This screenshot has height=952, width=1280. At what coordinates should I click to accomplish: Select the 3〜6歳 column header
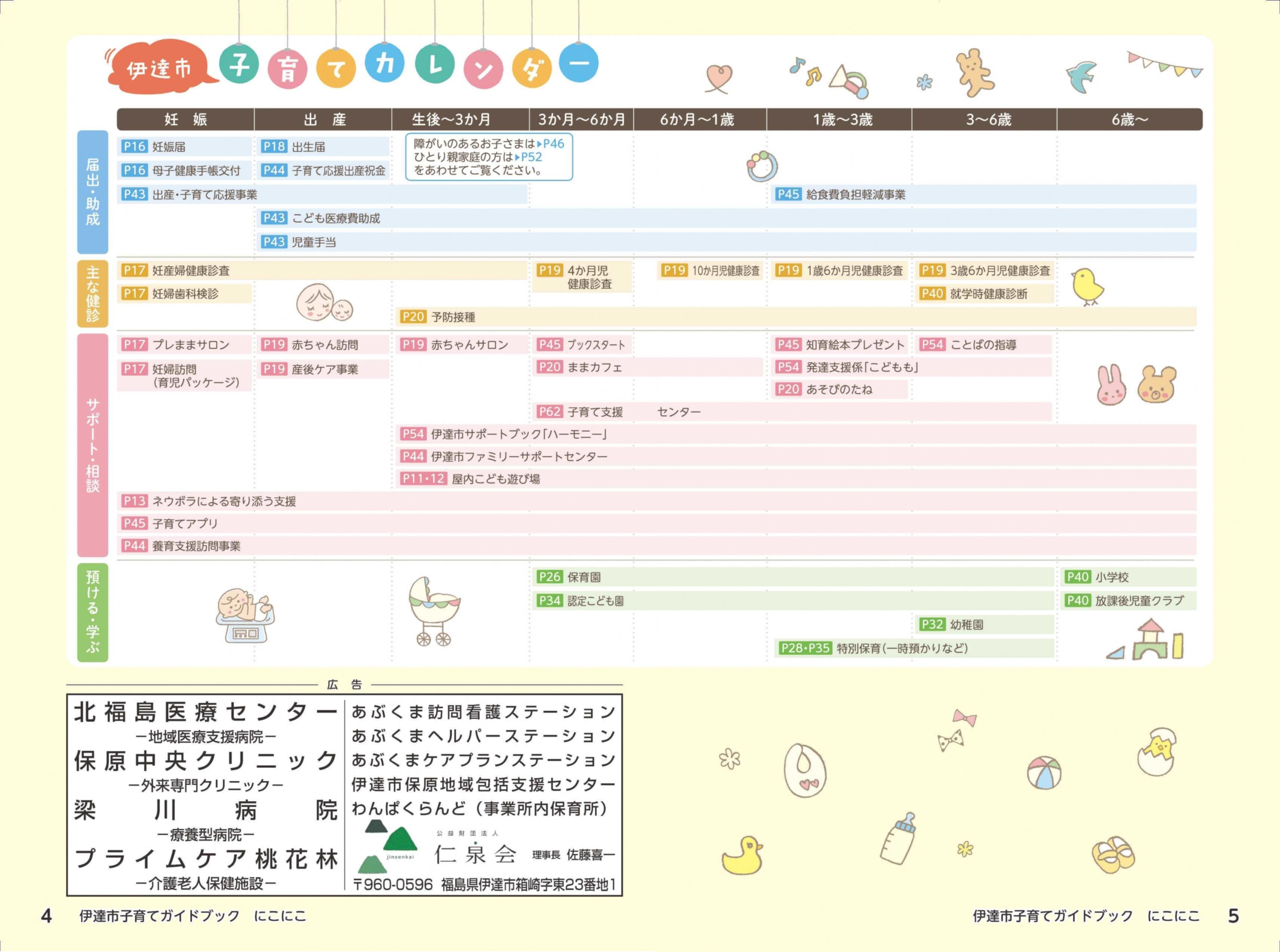[x=985, y=119]
